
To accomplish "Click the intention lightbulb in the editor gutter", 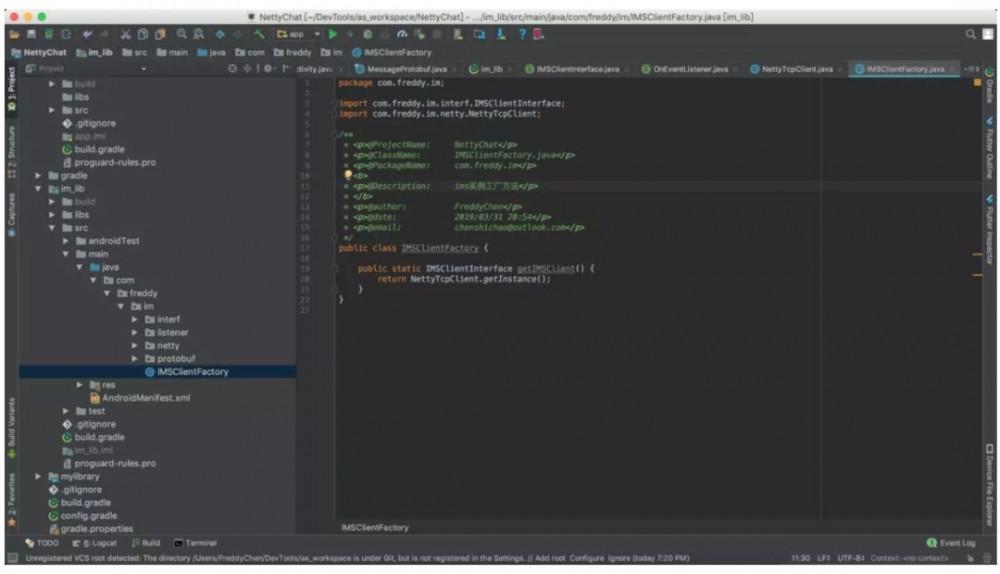I will coord(348,174).
